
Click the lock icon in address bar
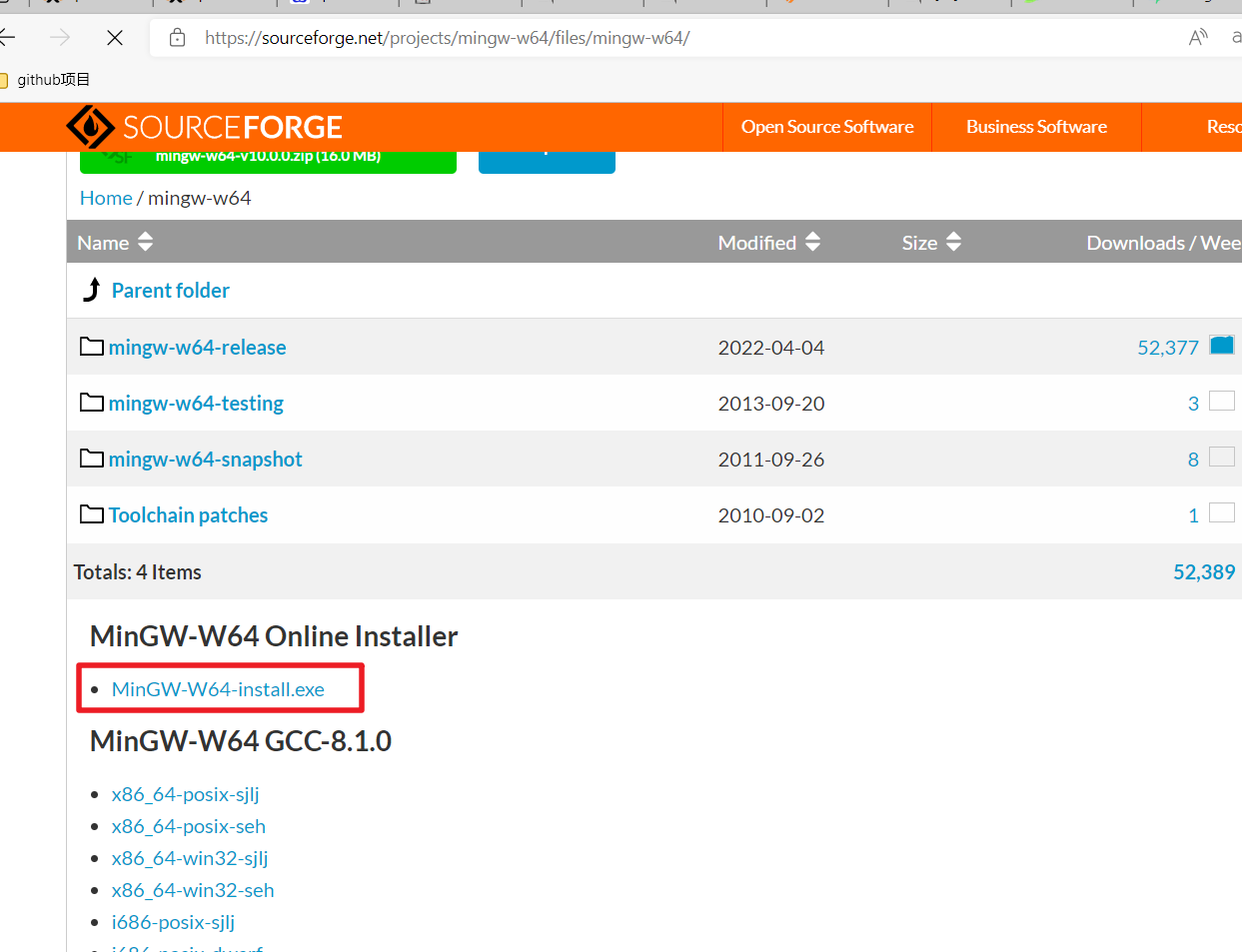(178, 38)
